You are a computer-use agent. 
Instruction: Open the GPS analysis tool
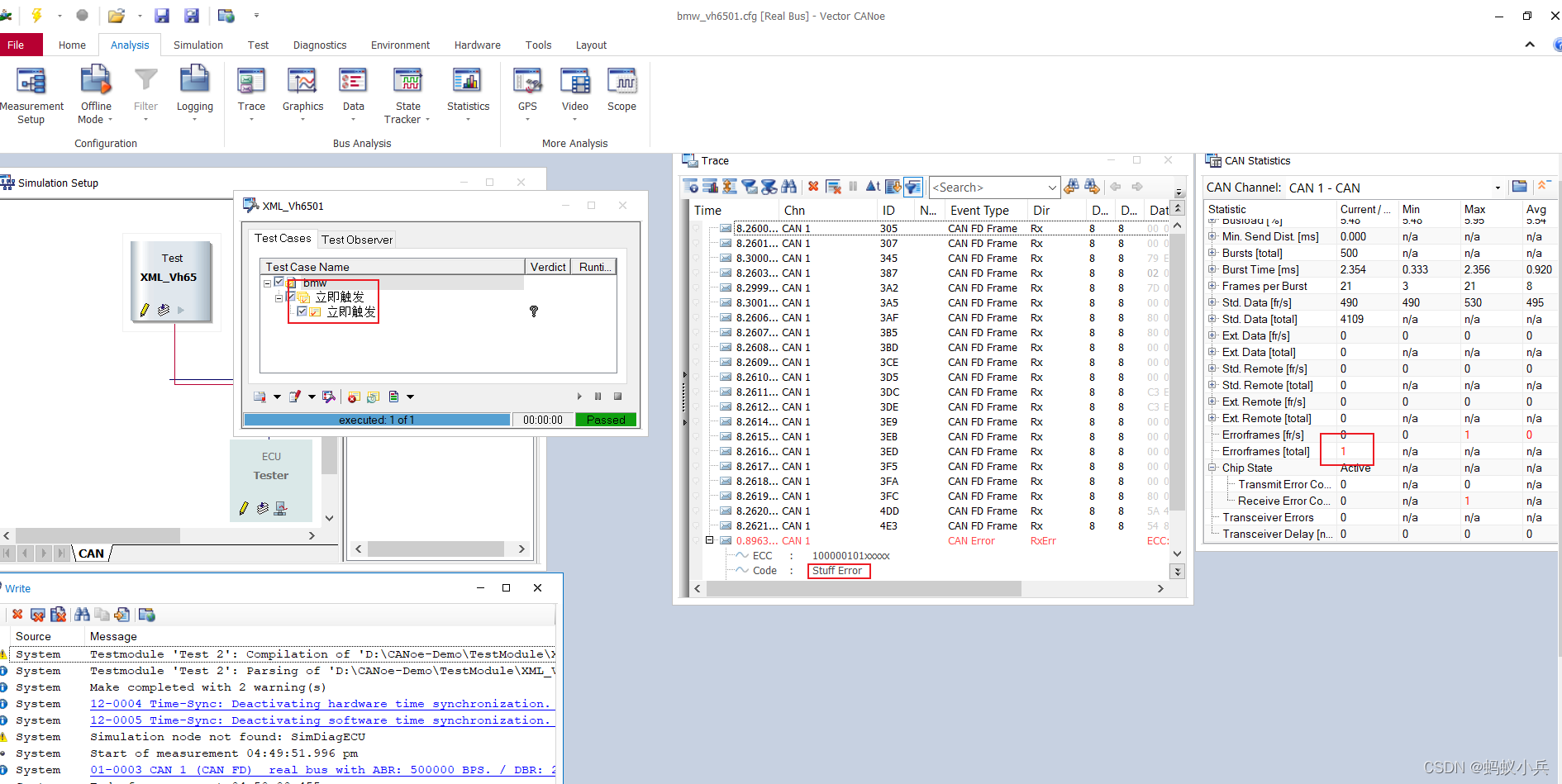point(527,93)
